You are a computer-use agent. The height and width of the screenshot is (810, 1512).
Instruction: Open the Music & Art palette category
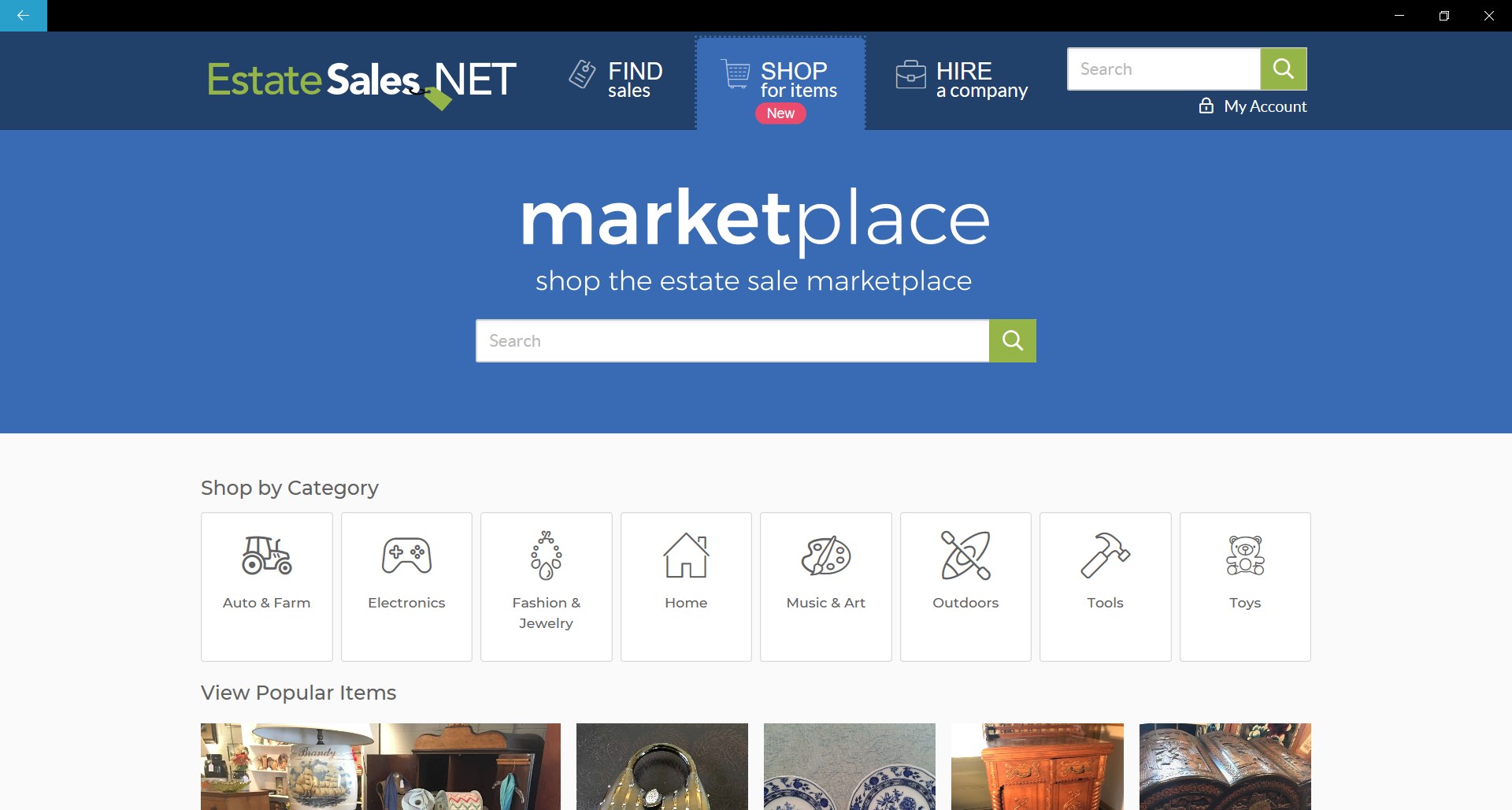[x=826, y=586]
